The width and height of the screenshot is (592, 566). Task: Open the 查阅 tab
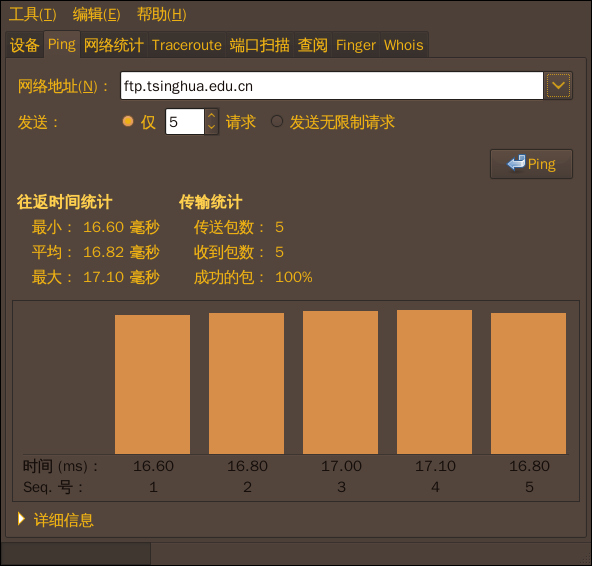(313, 45)
